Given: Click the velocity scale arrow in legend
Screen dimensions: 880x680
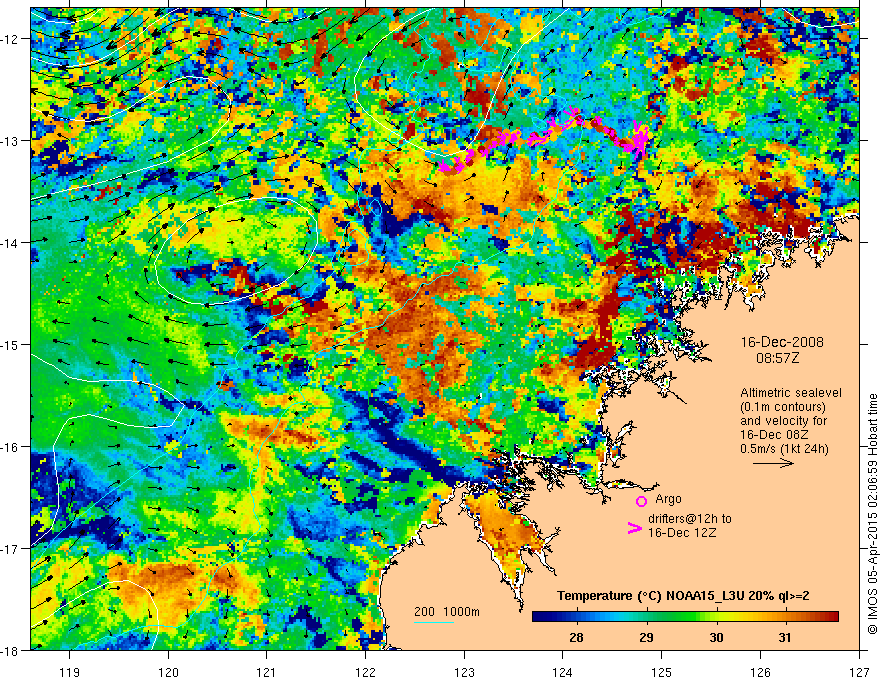Looking at the screenshot, I should click(773, 463).
